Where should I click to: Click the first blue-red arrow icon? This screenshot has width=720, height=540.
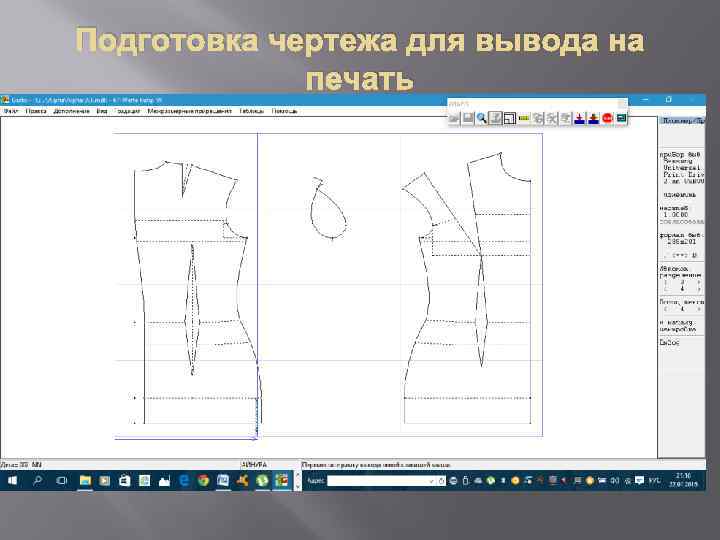[579, 118]
